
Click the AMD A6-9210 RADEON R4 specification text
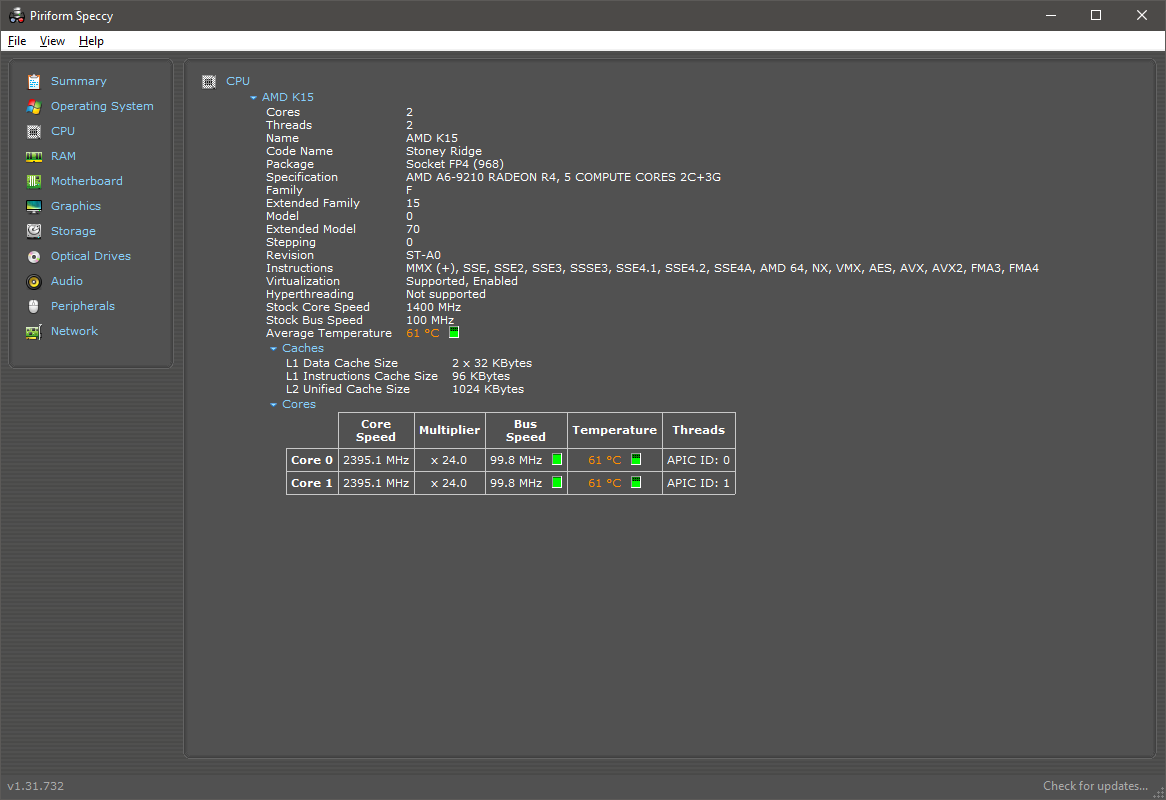[x=563, y=177]
